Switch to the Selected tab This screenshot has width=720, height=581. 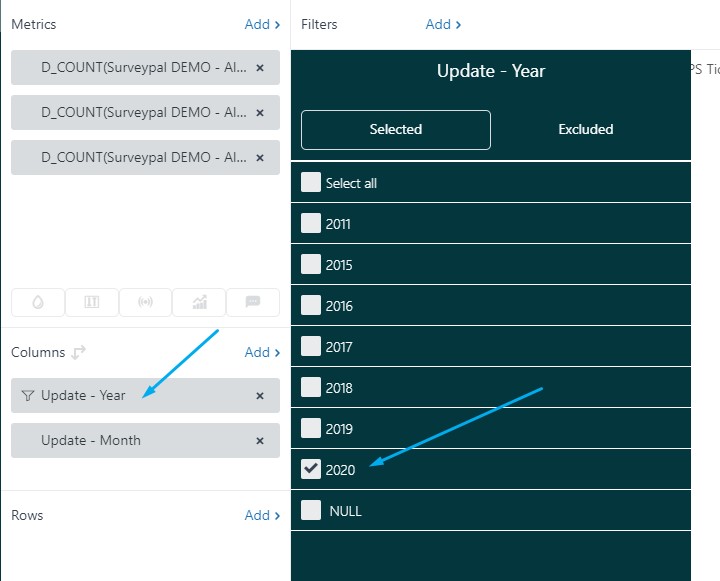click(396, 130)
